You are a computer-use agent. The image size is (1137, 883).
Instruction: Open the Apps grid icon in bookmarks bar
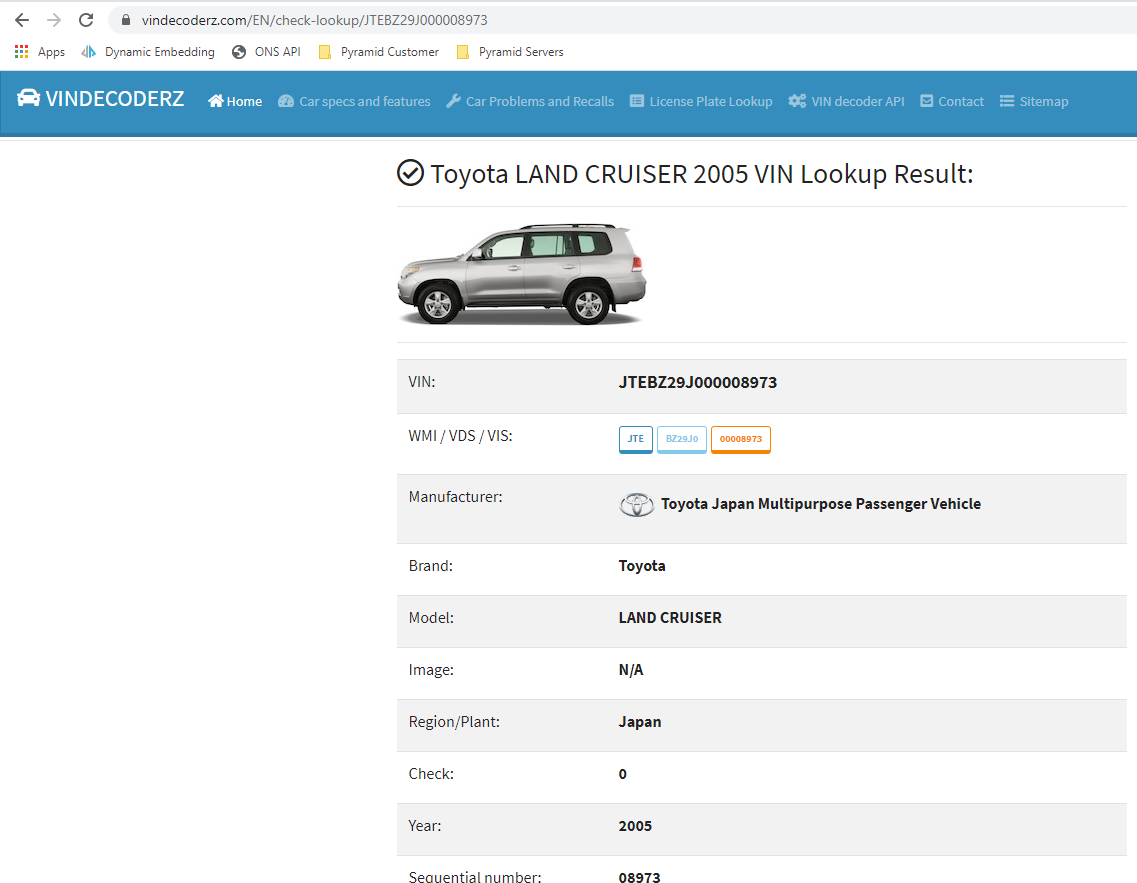[x=22, y=51]
